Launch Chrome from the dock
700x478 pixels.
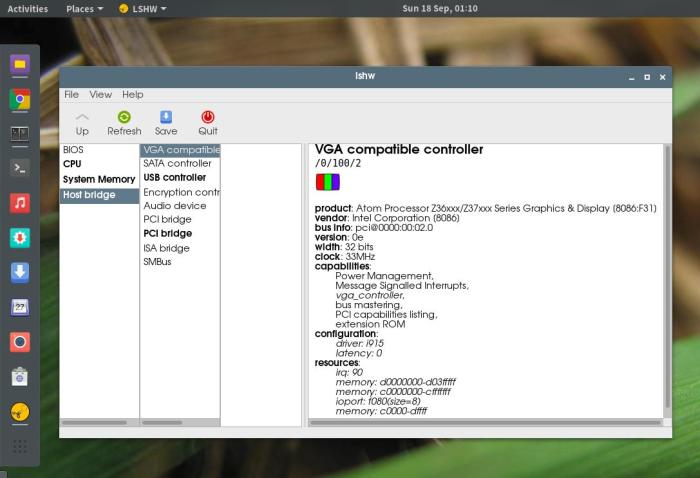click(20, 100)
